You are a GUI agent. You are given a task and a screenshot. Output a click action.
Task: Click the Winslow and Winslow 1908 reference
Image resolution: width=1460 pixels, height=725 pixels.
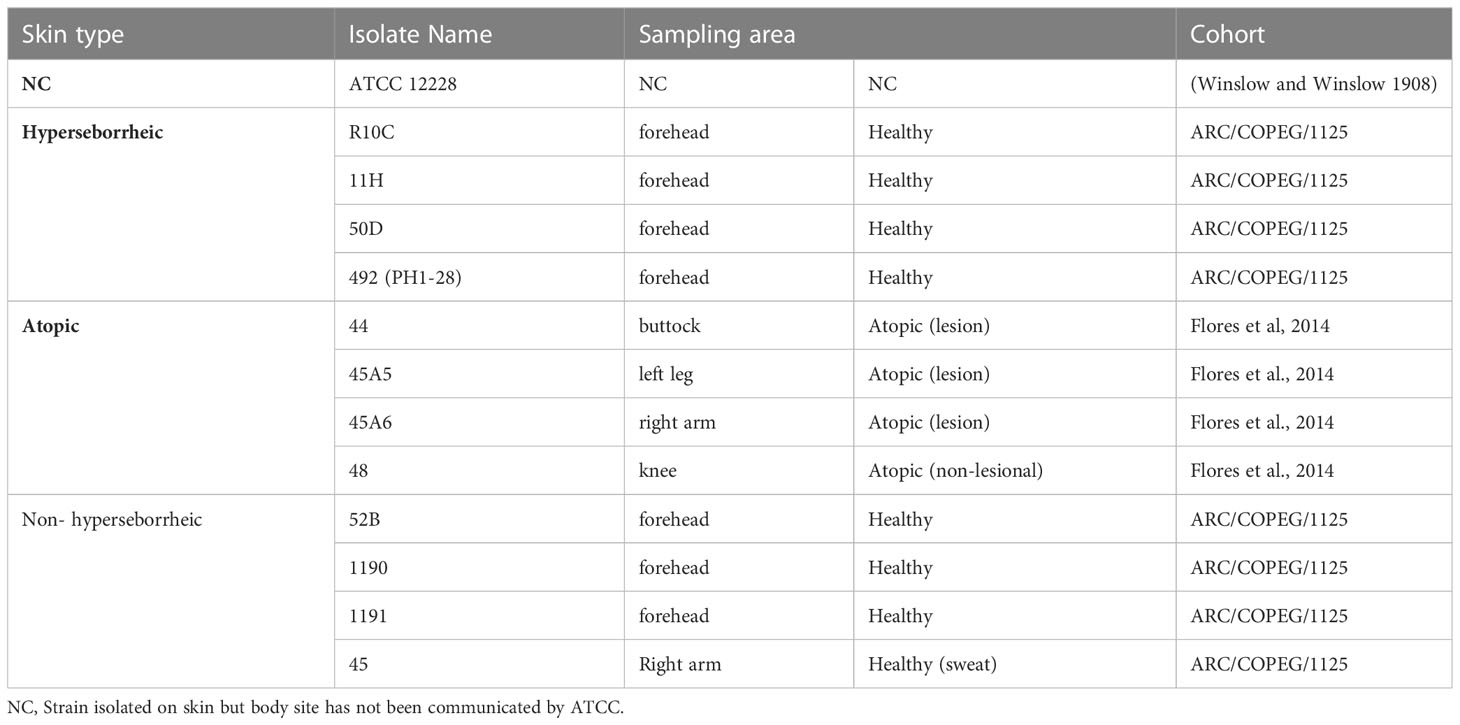pos(1314,84)
